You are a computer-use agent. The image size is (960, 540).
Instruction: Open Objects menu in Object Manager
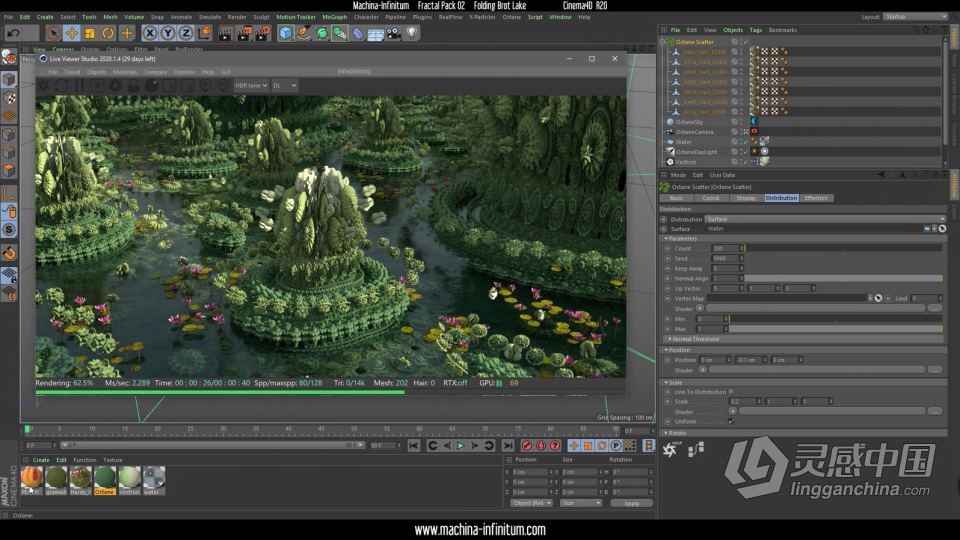(x=733, y=30)
